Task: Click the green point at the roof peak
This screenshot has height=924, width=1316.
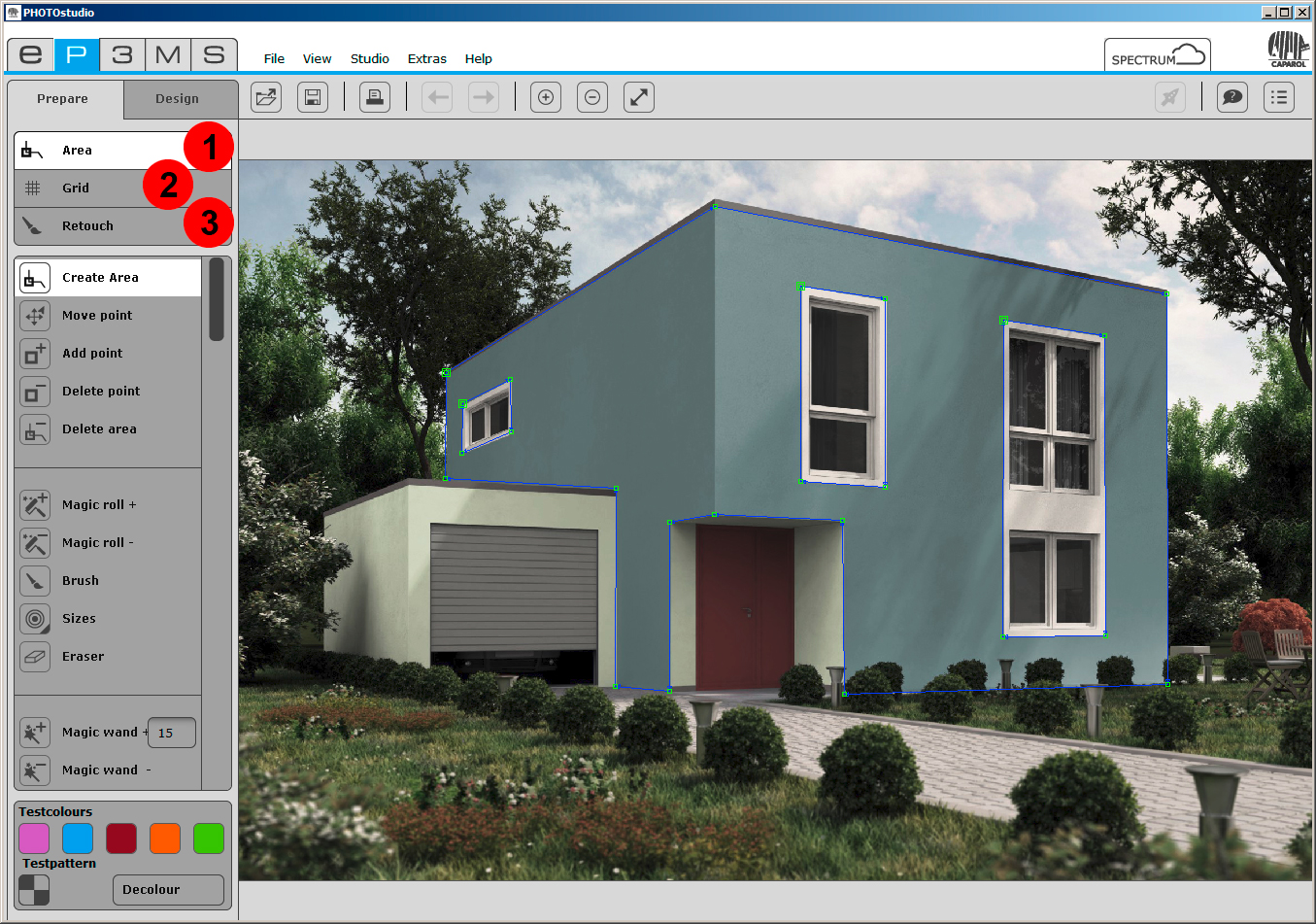Action: coord(715,206)
